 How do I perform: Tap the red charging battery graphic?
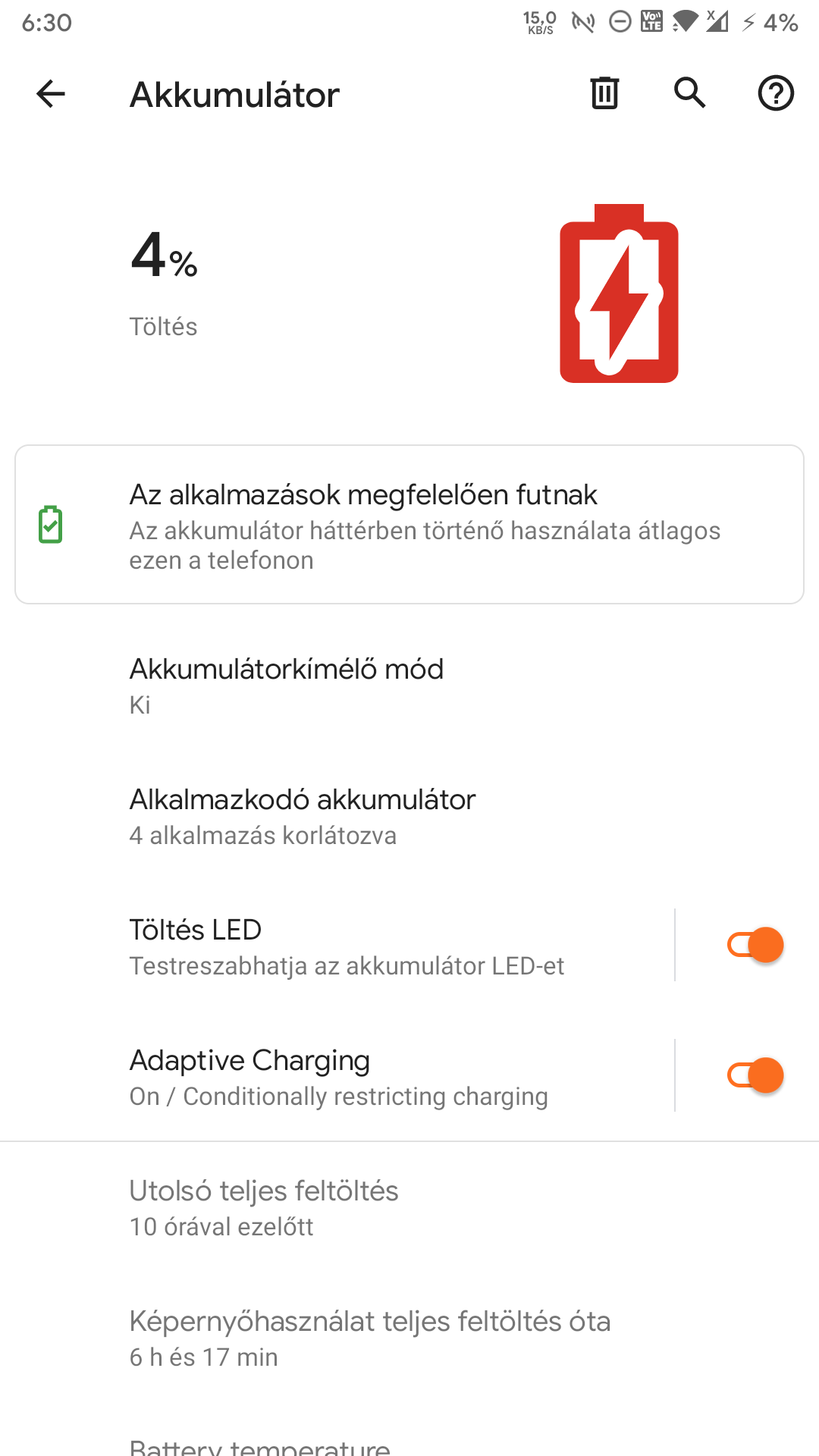pos(619,293)
